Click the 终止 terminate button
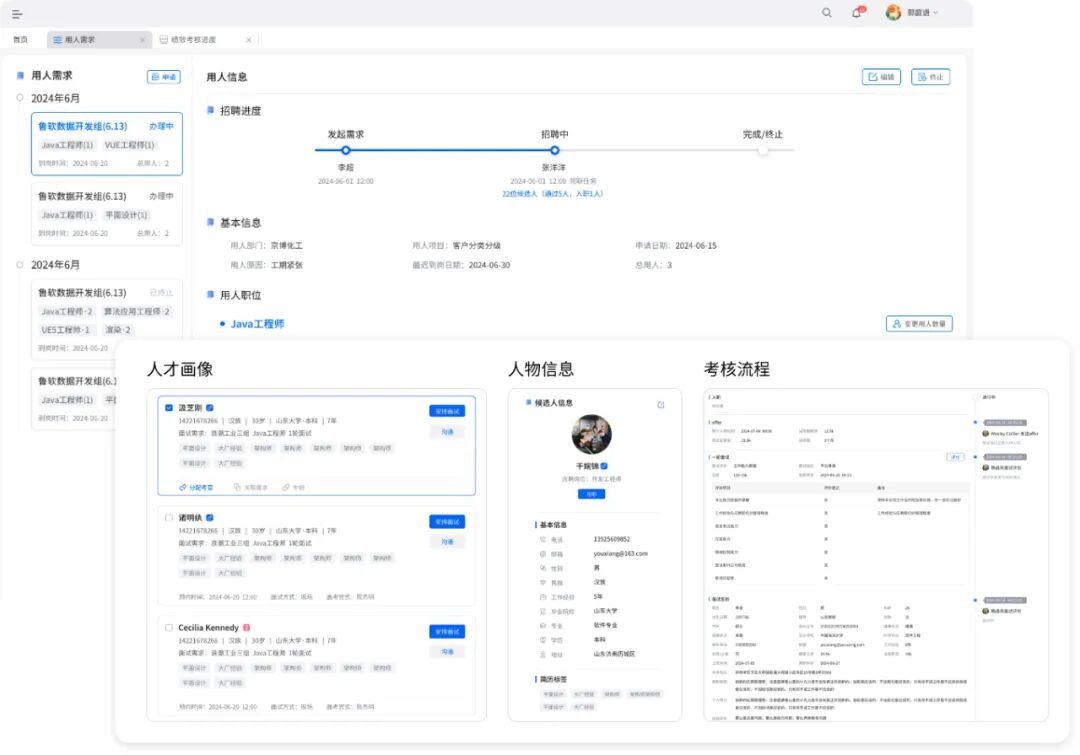The width and height of the screenshot is (1080, 755). [x=929, y=76]
